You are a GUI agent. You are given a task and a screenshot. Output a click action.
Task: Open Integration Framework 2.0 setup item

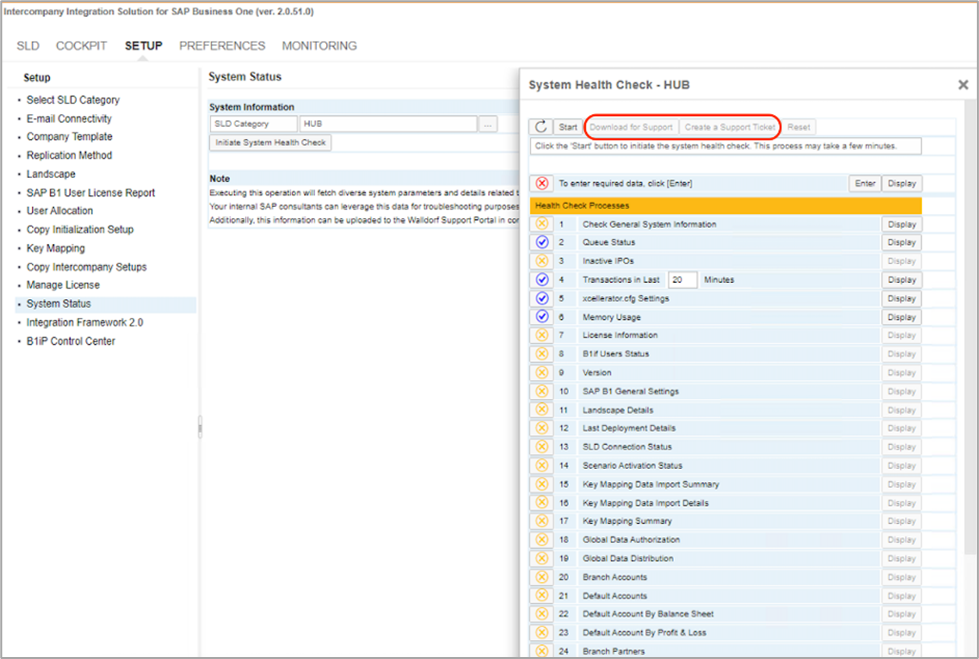point(84,322)
